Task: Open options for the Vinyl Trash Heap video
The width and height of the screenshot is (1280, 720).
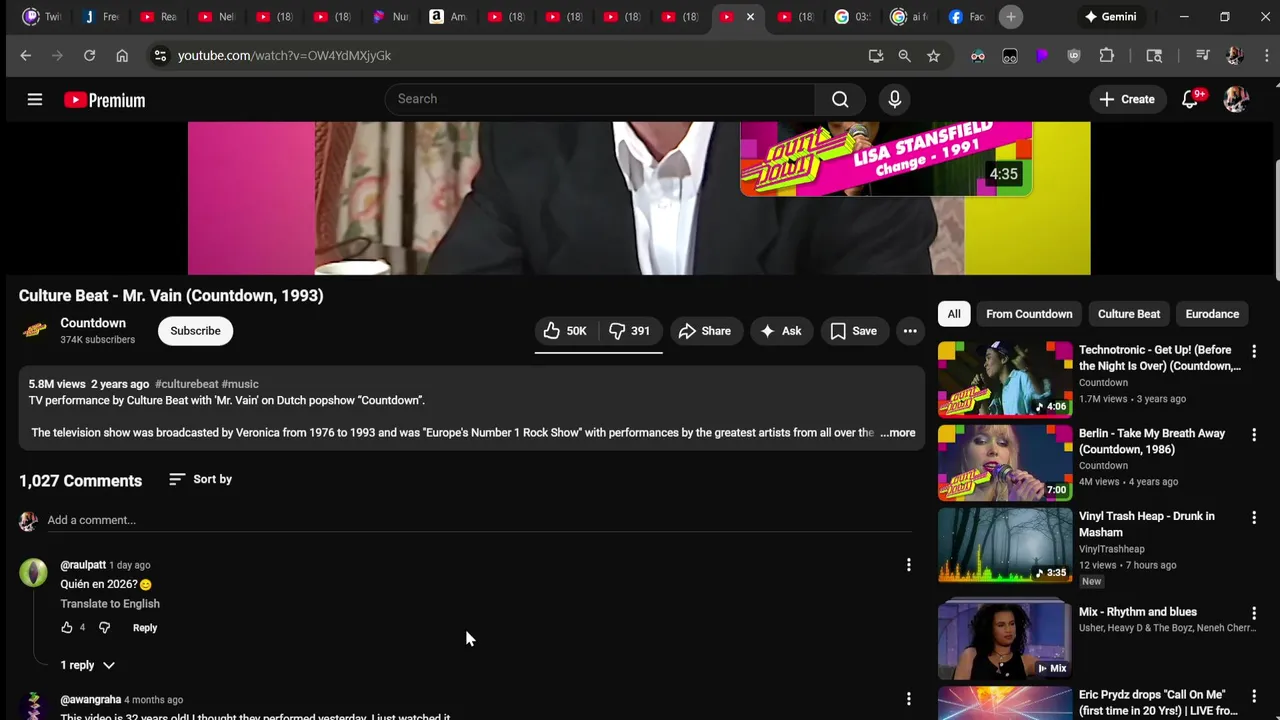Action: pos(1254,518)
